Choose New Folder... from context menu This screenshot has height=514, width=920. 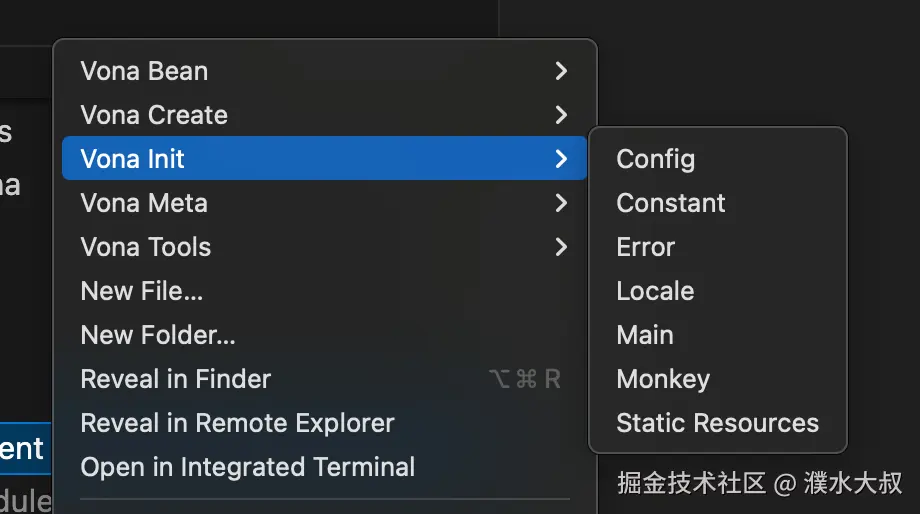(x=158, y=335)
